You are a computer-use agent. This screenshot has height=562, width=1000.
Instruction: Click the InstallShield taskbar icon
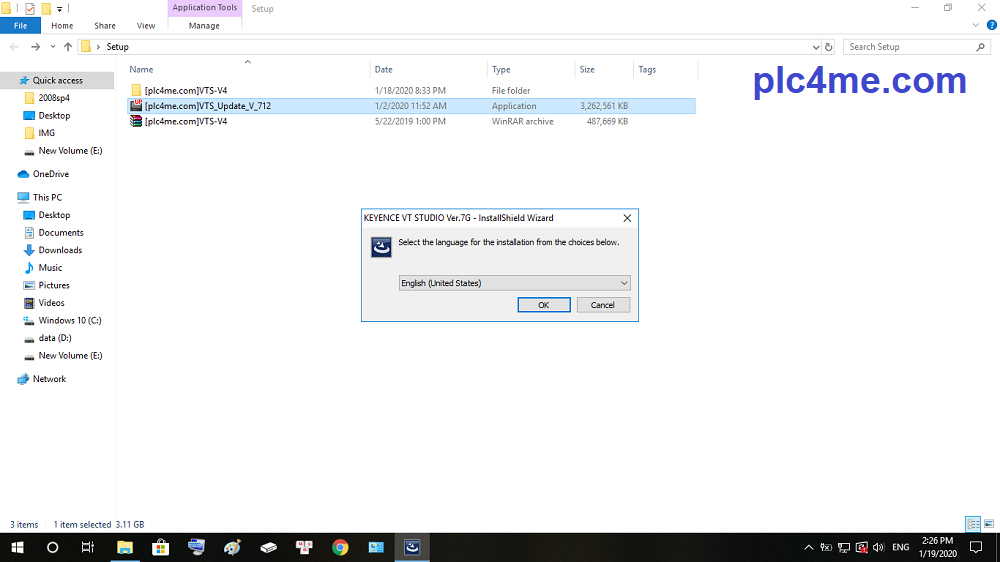click(x=412, y=547)
